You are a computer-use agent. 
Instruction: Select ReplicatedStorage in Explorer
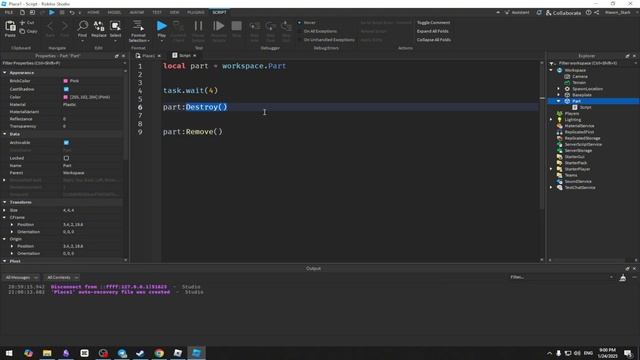coord(582,138)
